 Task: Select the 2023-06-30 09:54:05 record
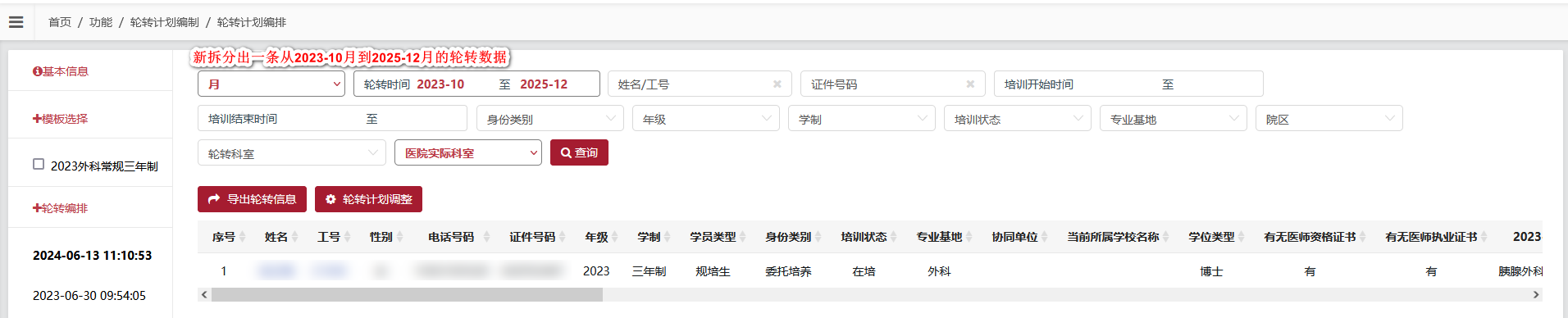tap(89, 296)
